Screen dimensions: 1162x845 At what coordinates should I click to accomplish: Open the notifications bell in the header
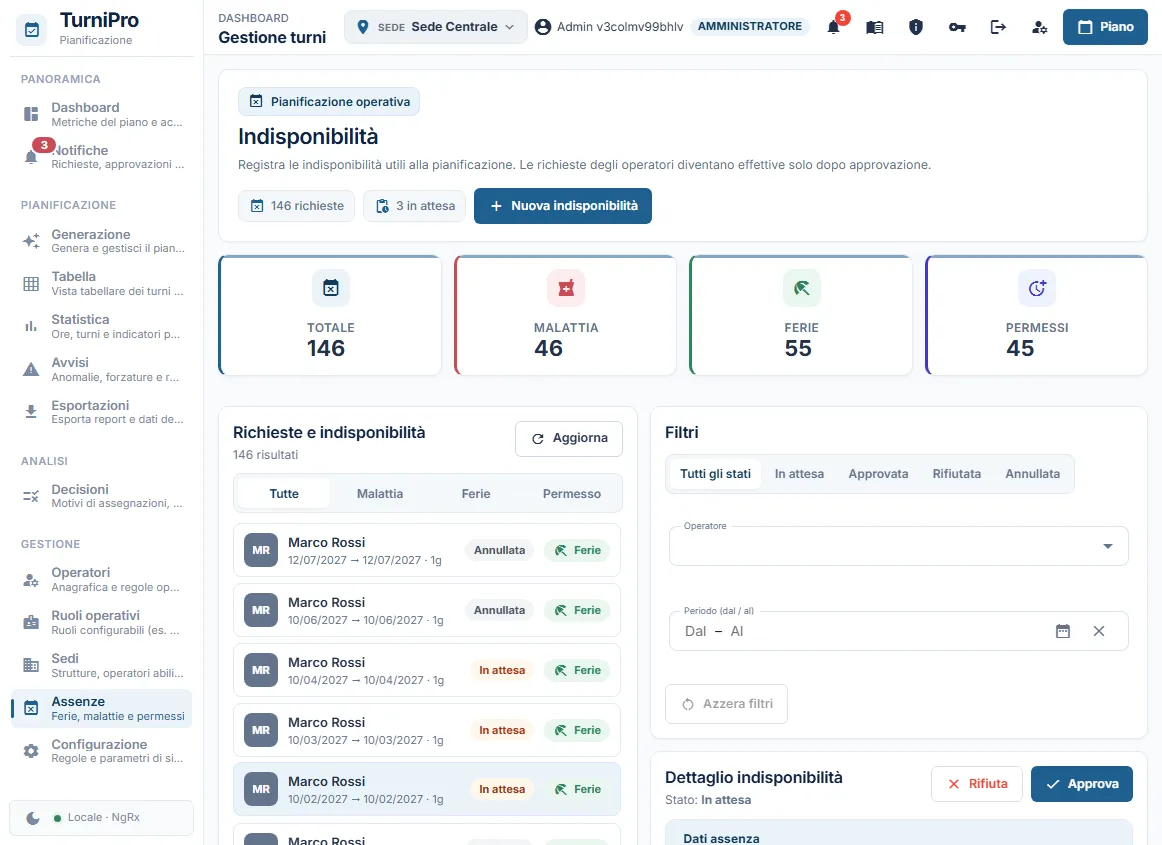click(x=834, y=27)
